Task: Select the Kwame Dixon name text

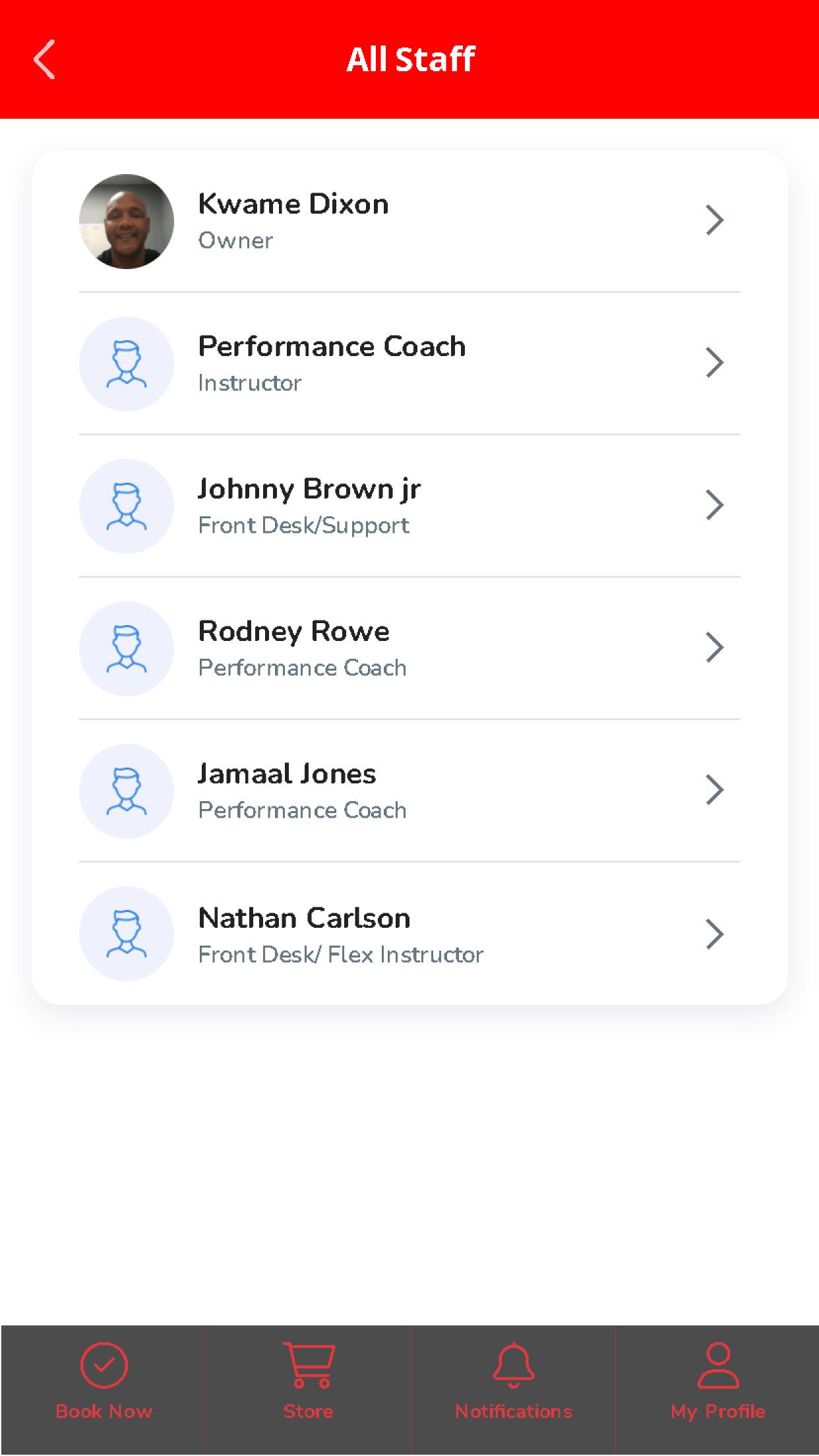Action: coord(293,204)
